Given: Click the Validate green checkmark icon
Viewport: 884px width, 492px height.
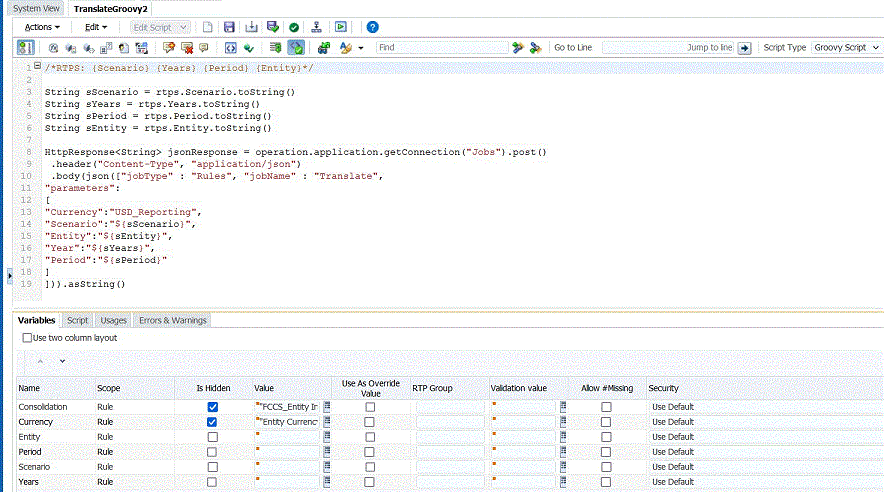Looking at the screenshot, I should pyautogui.click(x=293, y=27).
